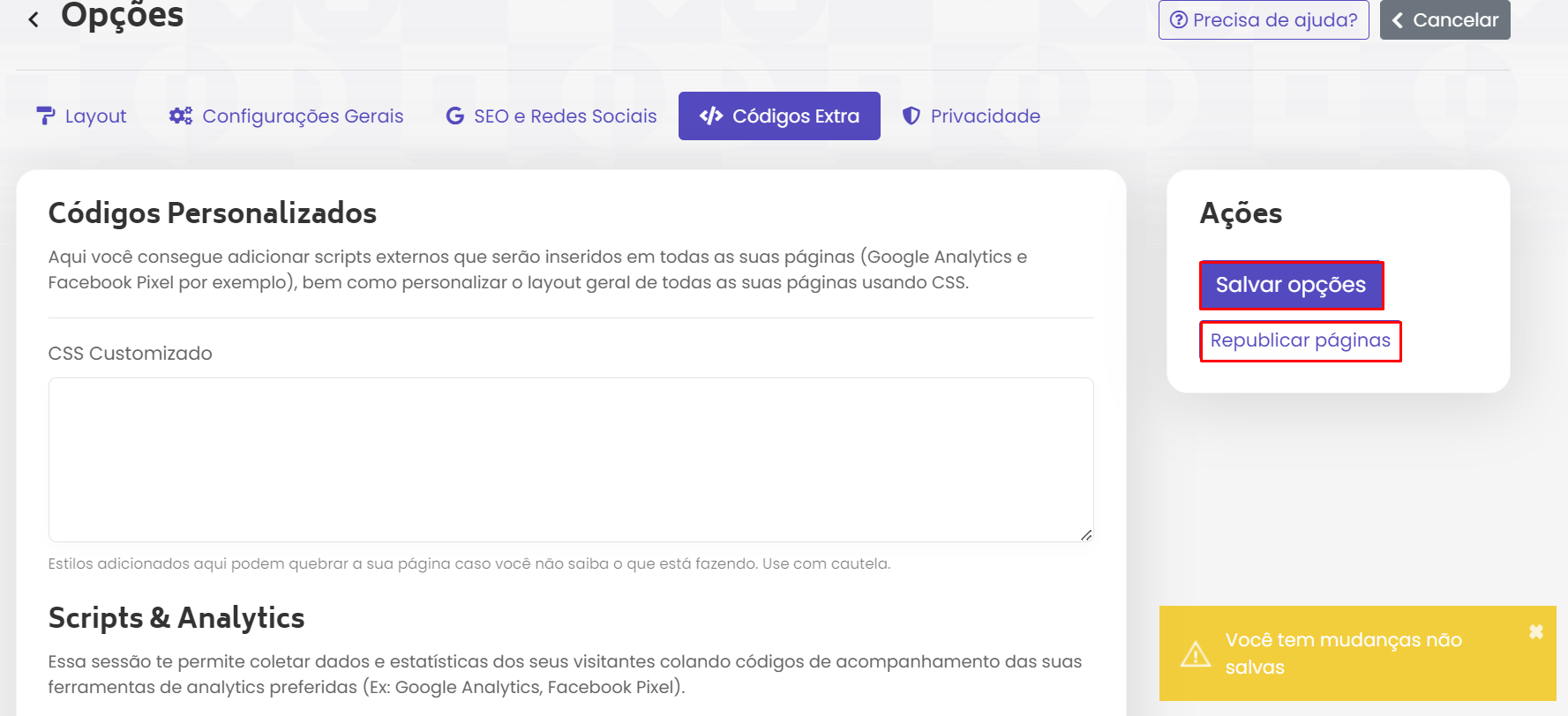This screenshot has width=1568, height=716.
Task: Dismiss the unsaved changes notification
Action: click(1535, 631)
